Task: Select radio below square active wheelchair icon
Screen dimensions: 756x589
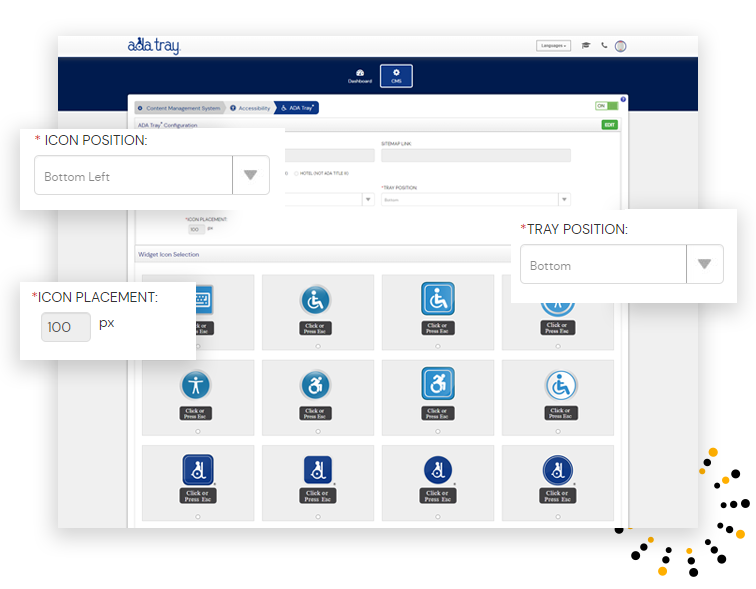Action: pyautogui.click(x=438, y=431)
